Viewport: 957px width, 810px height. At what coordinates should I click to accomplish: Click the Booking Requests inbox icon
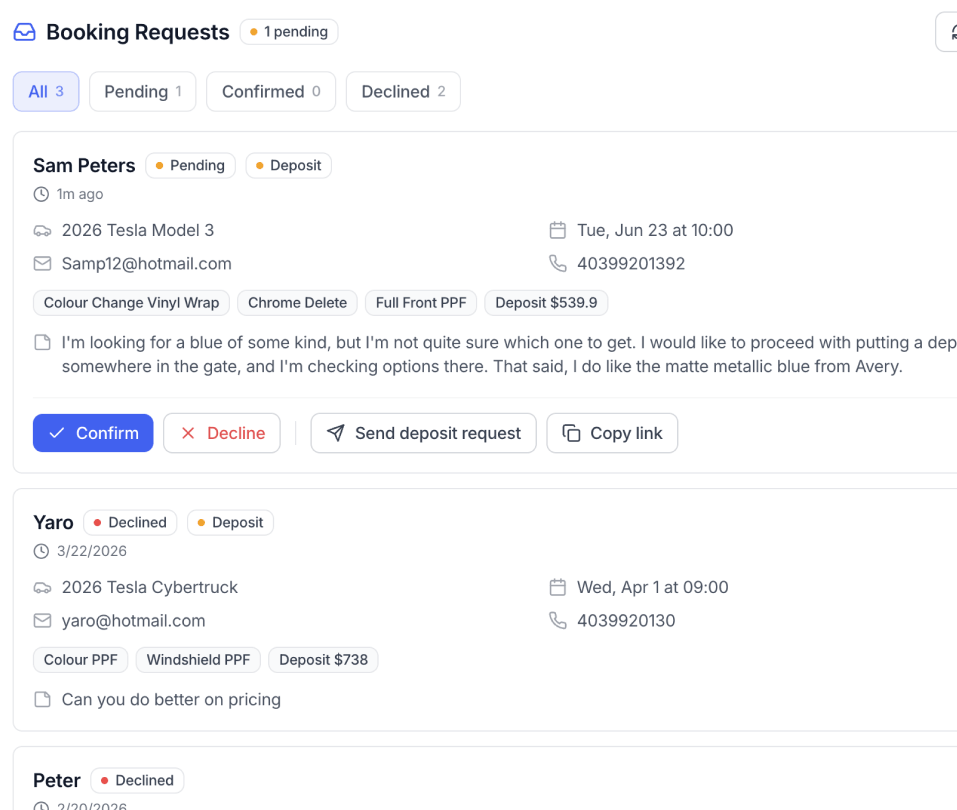pos(24,32)
